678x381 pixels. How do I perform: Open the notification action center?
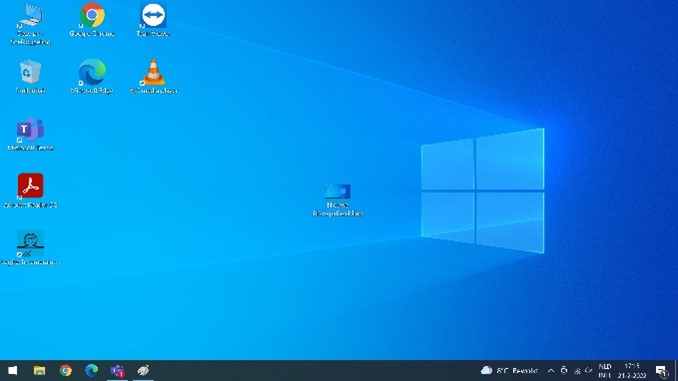(662, 371)
